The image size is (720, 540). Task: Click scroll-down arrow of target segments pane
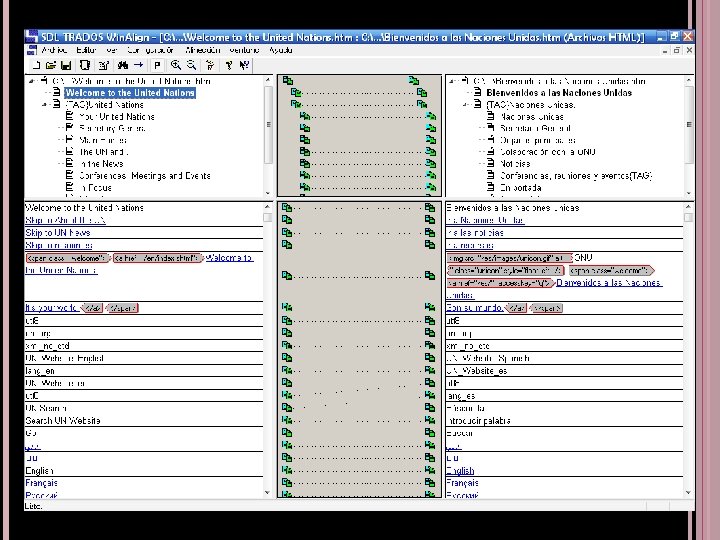(688, 492)
